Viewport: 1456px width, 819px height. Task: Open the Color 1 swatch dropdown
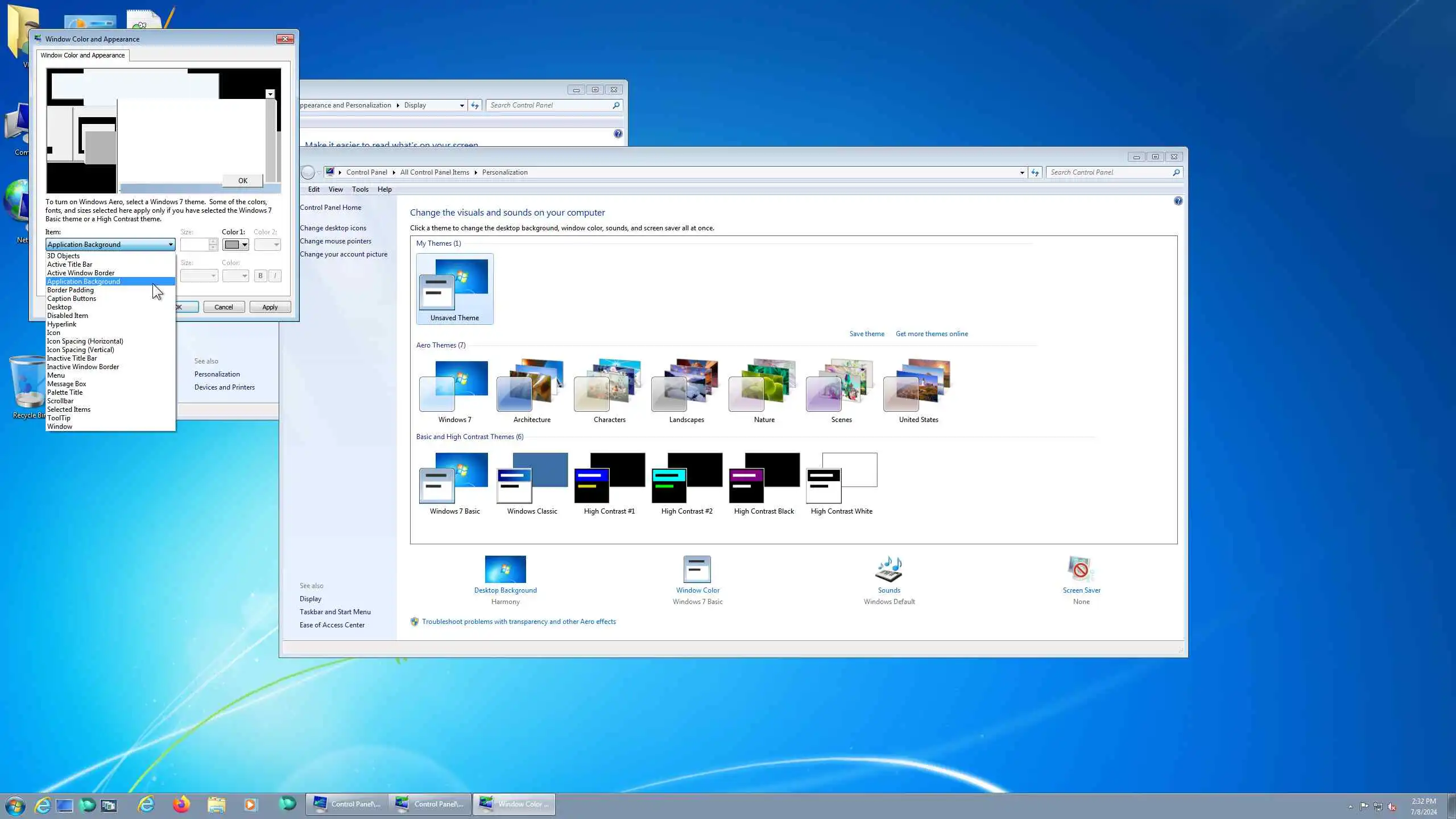tap(235, 245)
